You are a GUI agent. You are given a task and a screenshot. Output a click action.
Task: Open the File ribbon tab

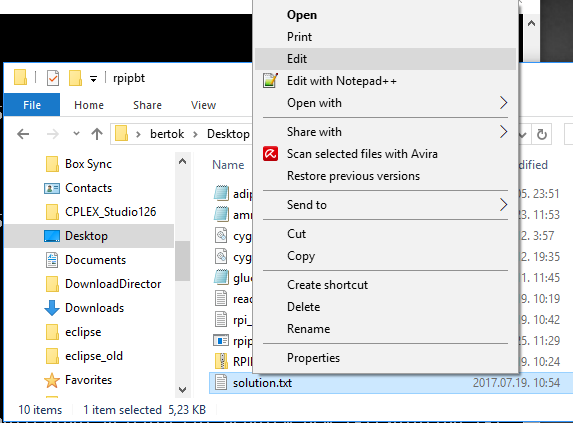(x=32, y=105)
